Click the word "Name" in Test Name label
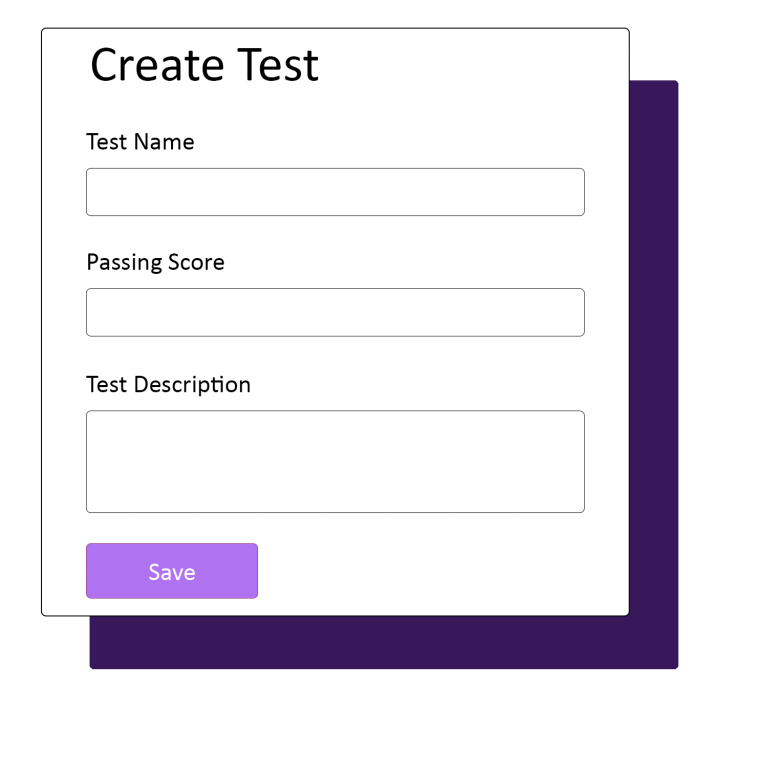 (x=164, y=142)
